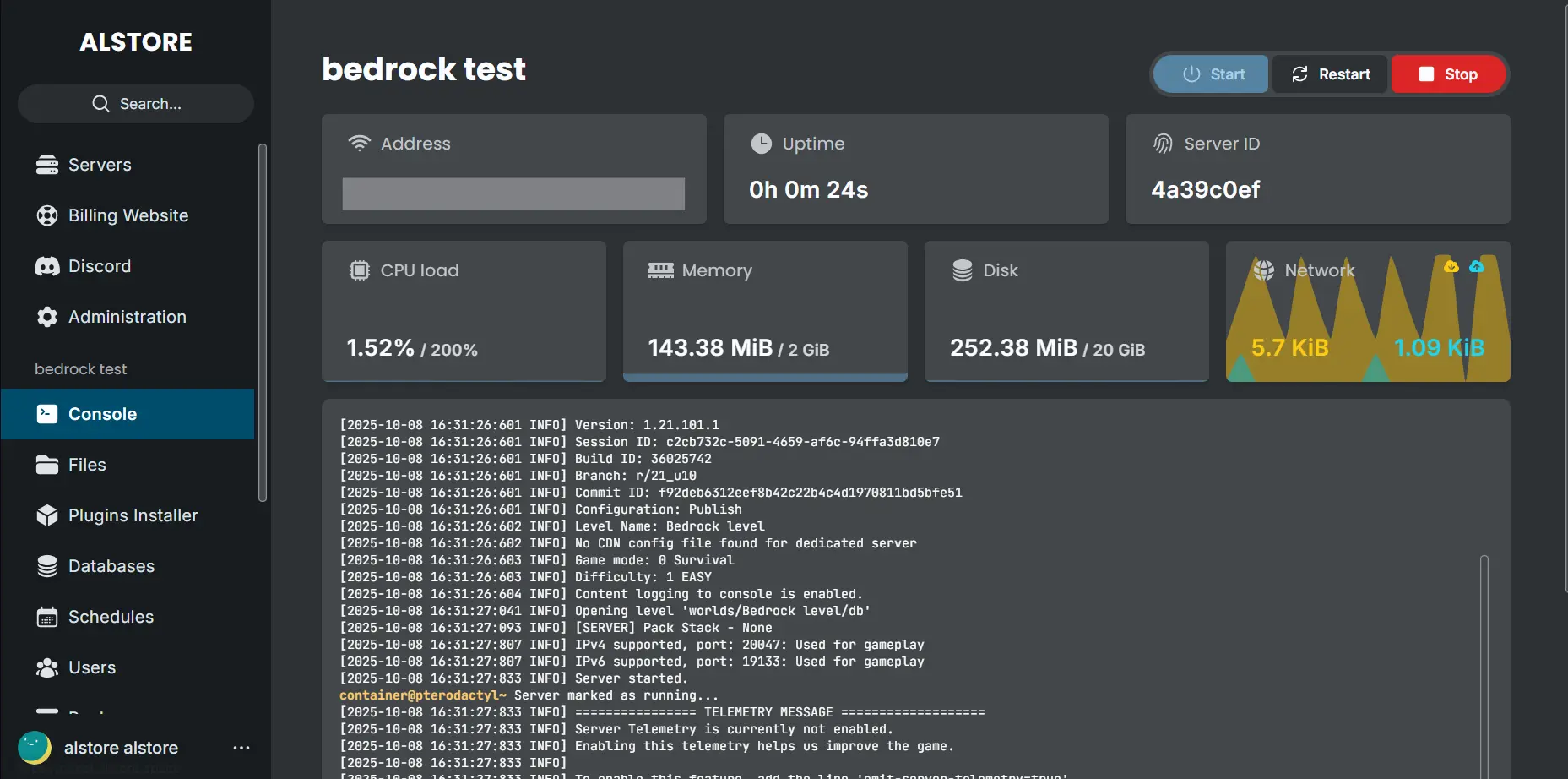Open Plugins Installer cube icon

(47, 515)
